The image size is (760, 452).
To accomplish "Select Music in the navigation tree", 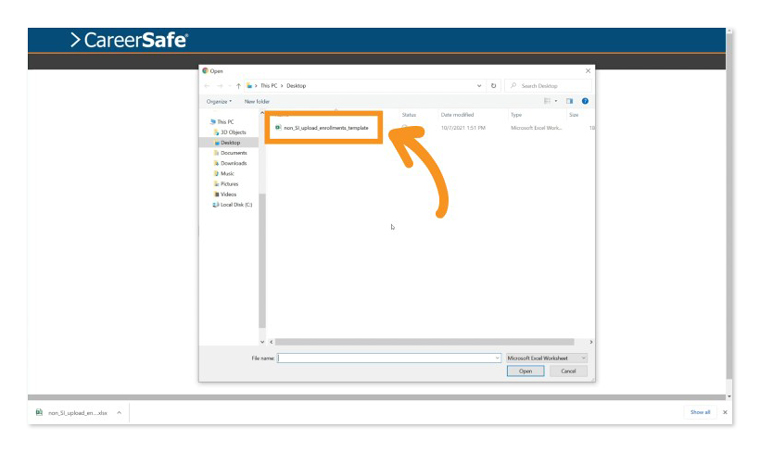I will tap(224, 173).
